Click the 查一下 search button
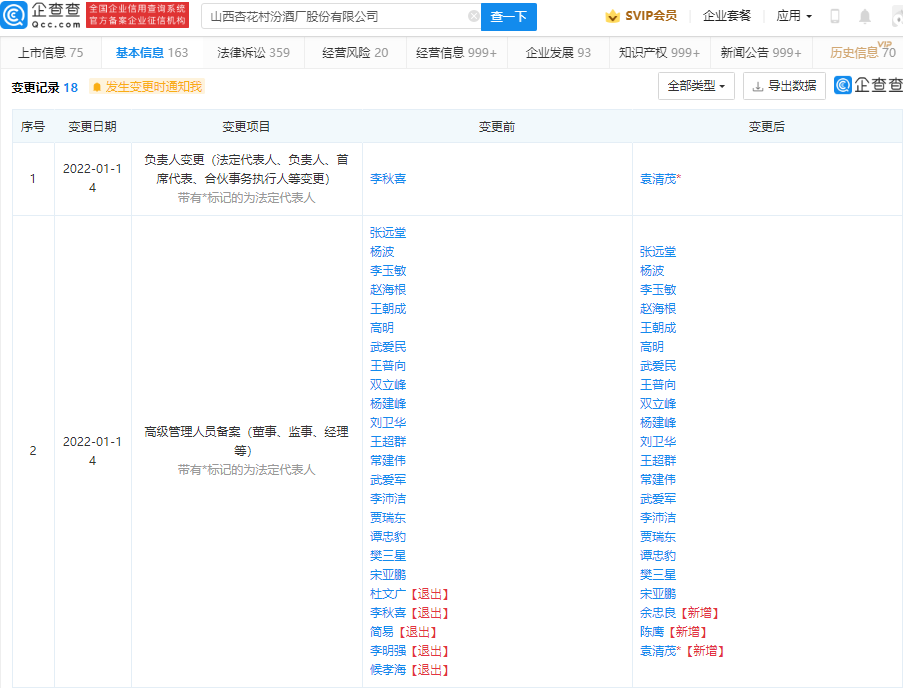 (x=509, y=17)
